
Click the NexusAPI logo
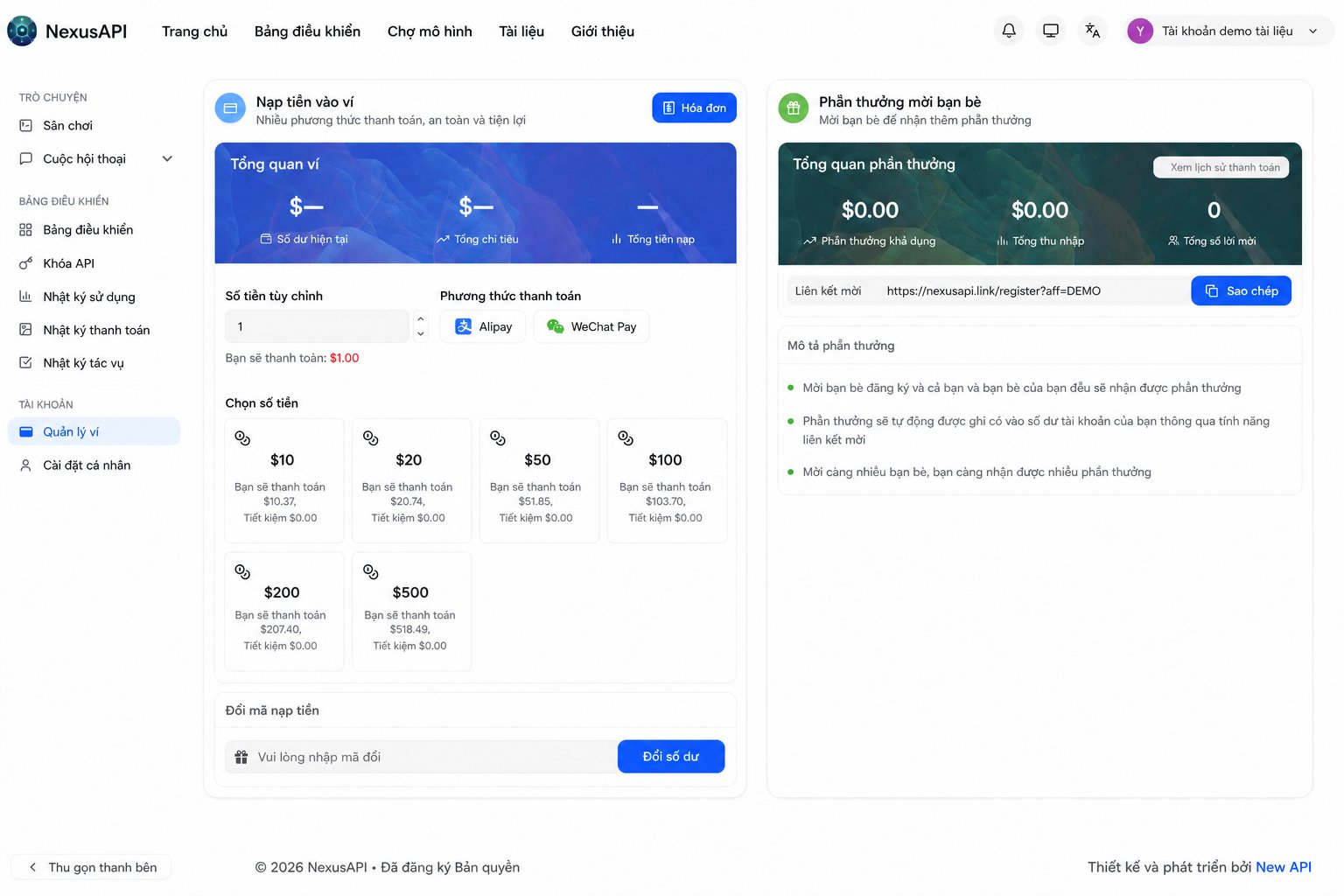point(67,31)
